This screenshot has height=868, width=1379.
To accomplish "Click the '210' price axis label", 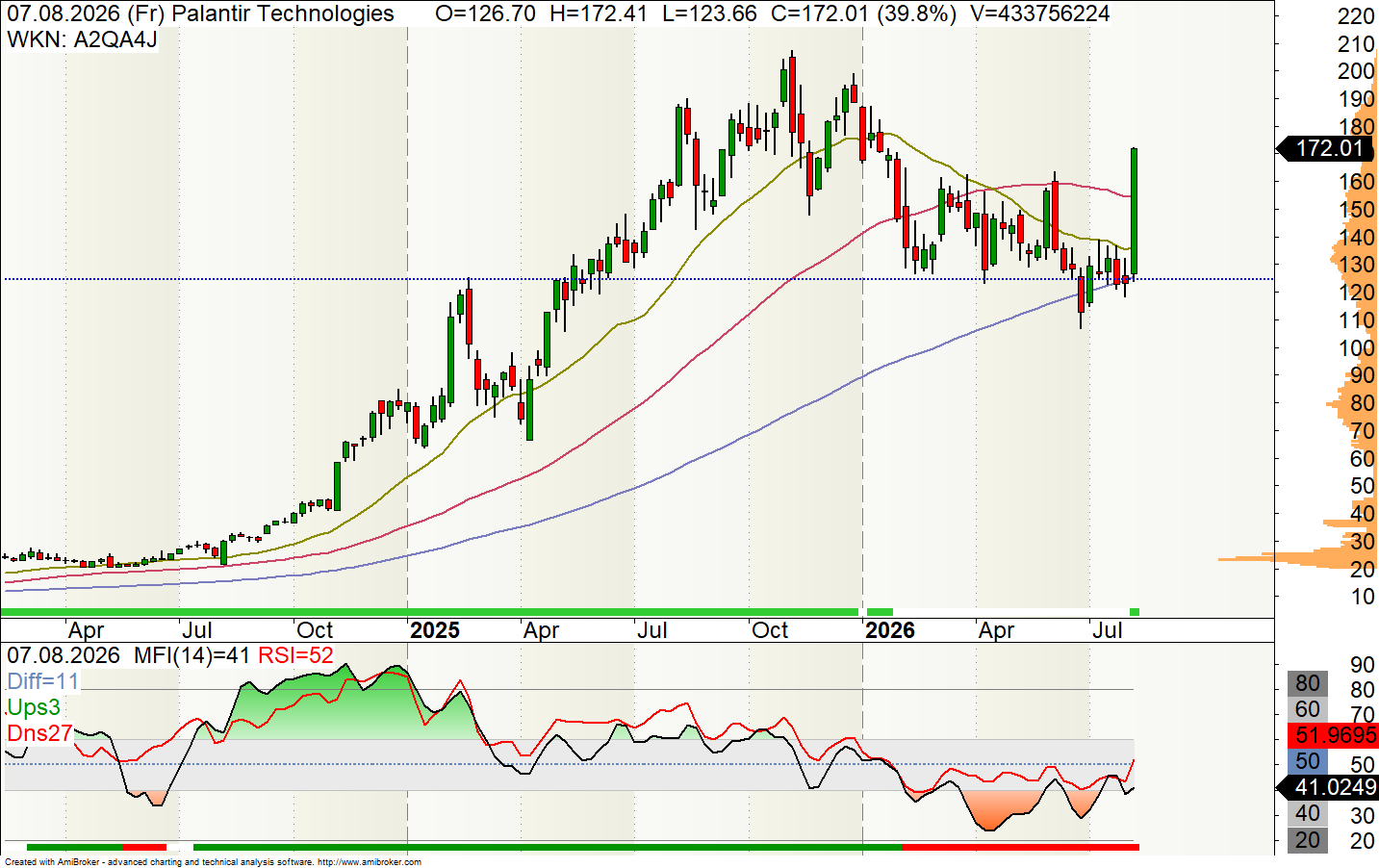I will pyautogui.click(x=1356, y=44).
